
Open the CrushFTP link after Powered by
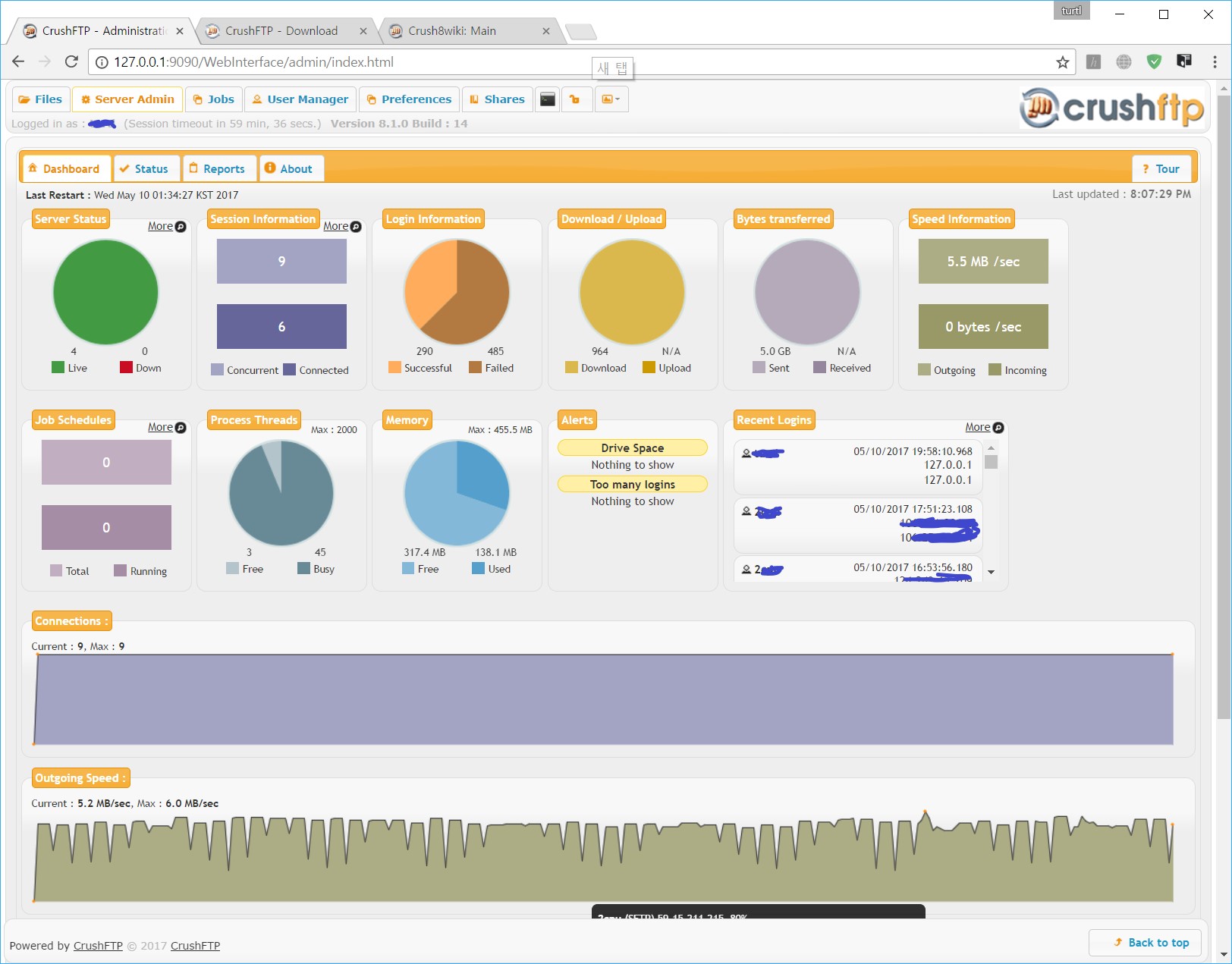[x=98, y=946]
